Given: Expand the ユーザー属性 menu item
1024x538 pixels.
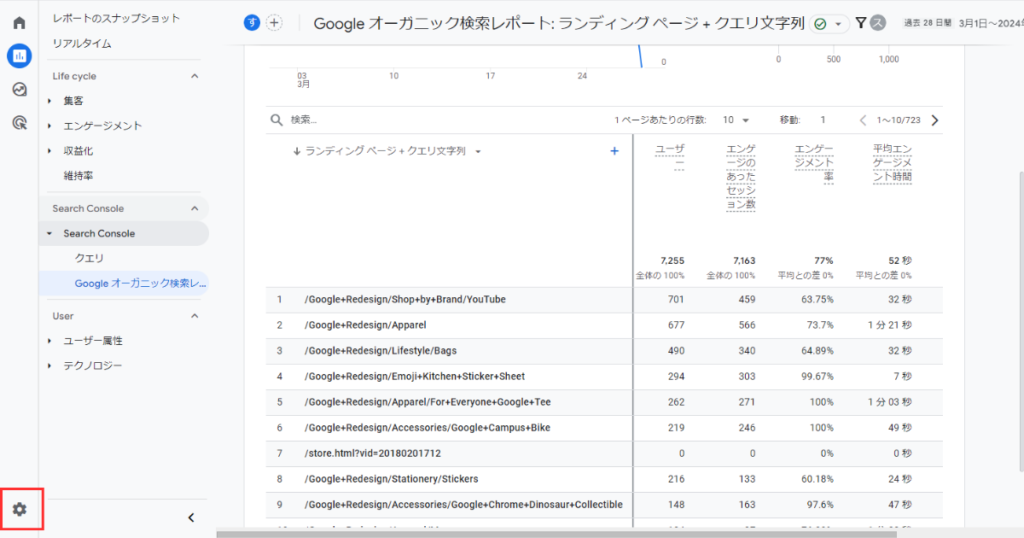Looking at the screenshot, I should click(50, 341).
